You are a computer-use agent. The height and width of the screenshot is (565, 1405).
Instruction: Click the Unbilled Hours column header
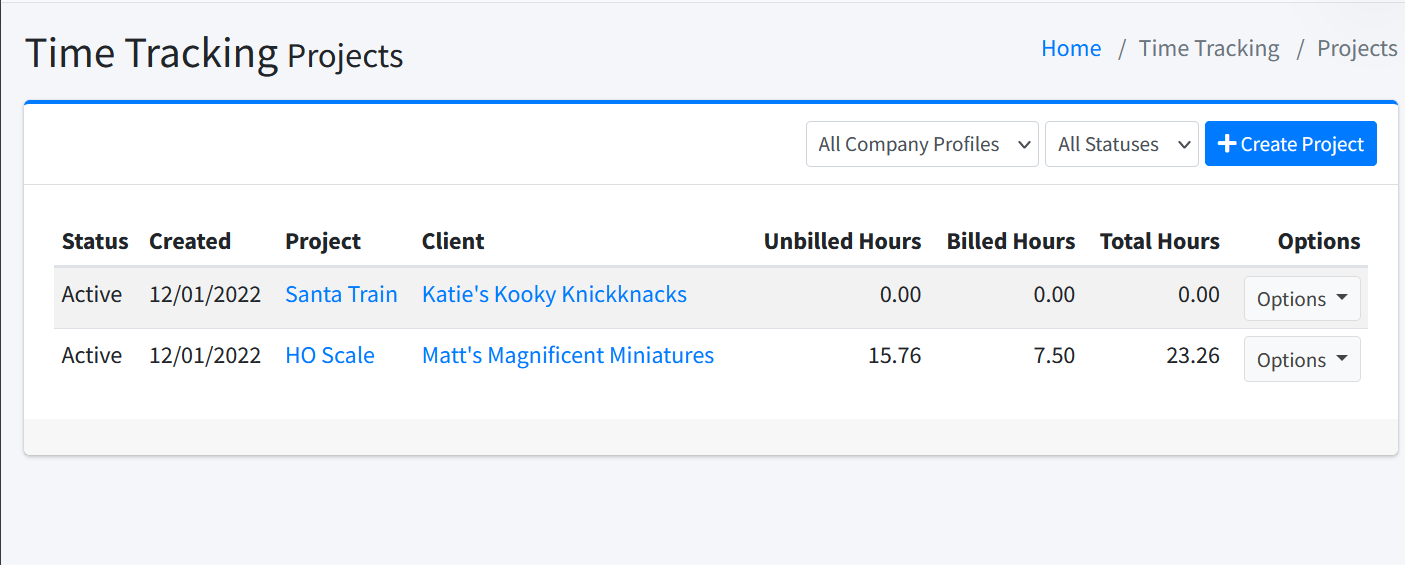pyautogui.click(x=842, y=241)
